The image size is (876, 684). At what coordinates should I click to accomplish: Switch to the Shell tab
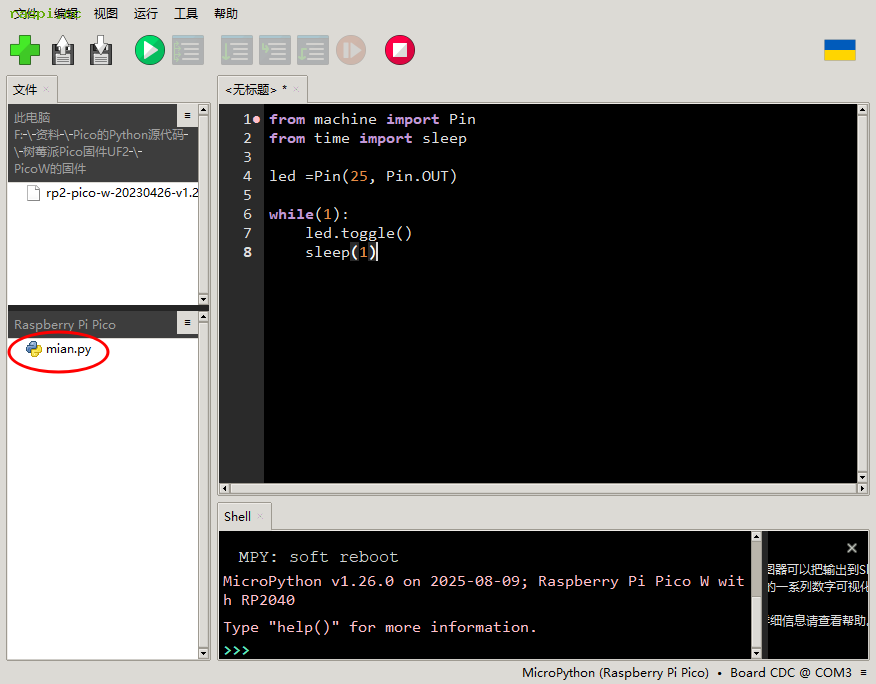238,517
